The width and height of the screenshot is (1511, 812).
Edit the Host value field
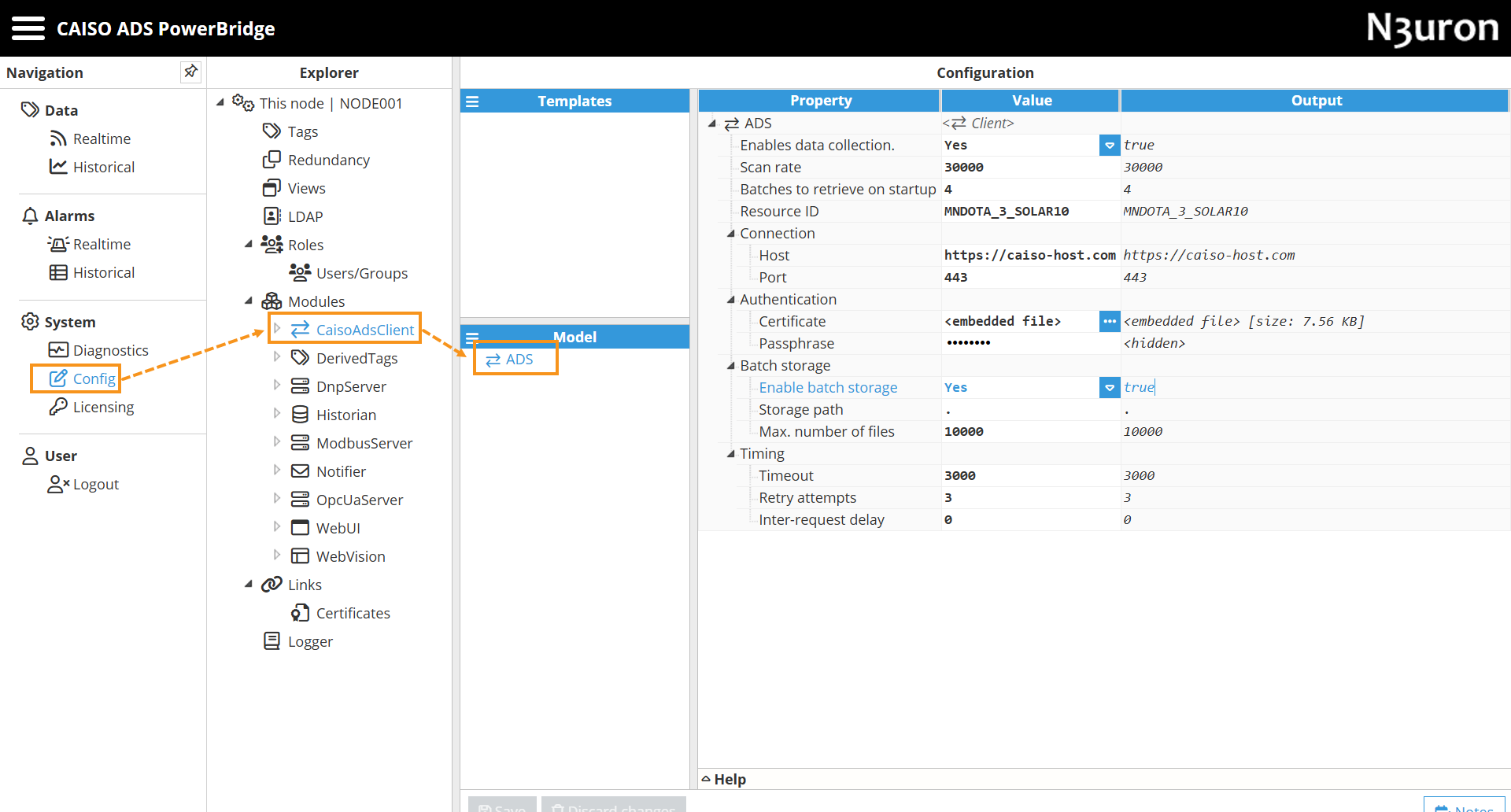1031,256
